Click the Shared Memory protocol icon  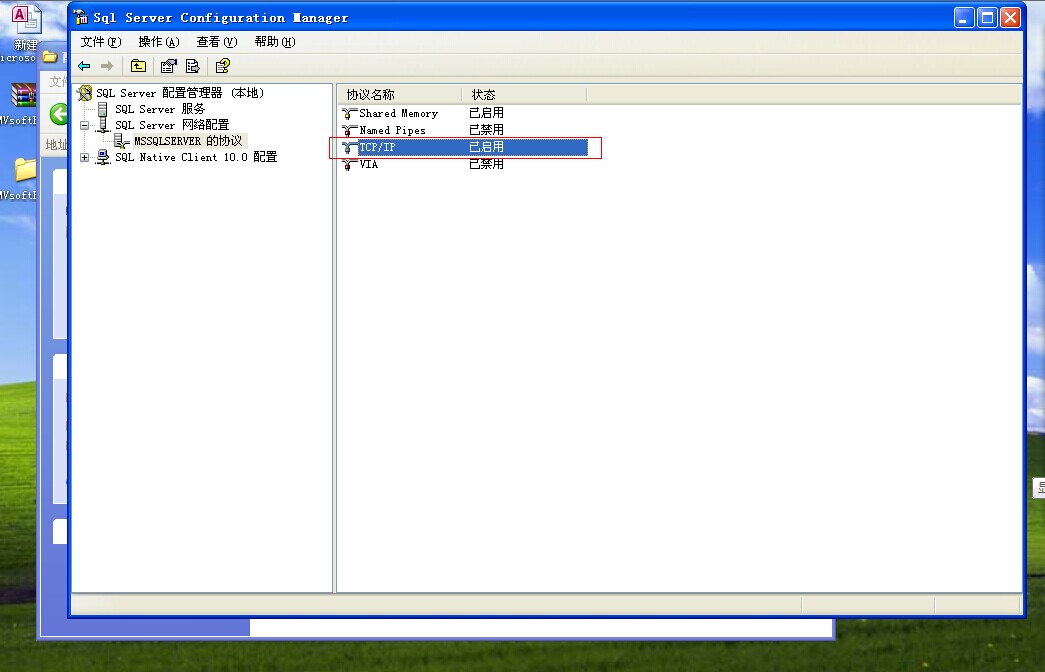coord(349,113)
